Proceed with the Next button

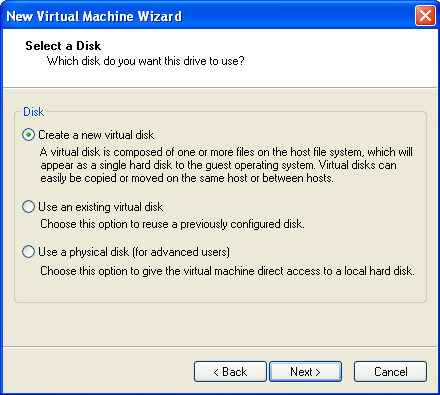click(x=305, y=371)
